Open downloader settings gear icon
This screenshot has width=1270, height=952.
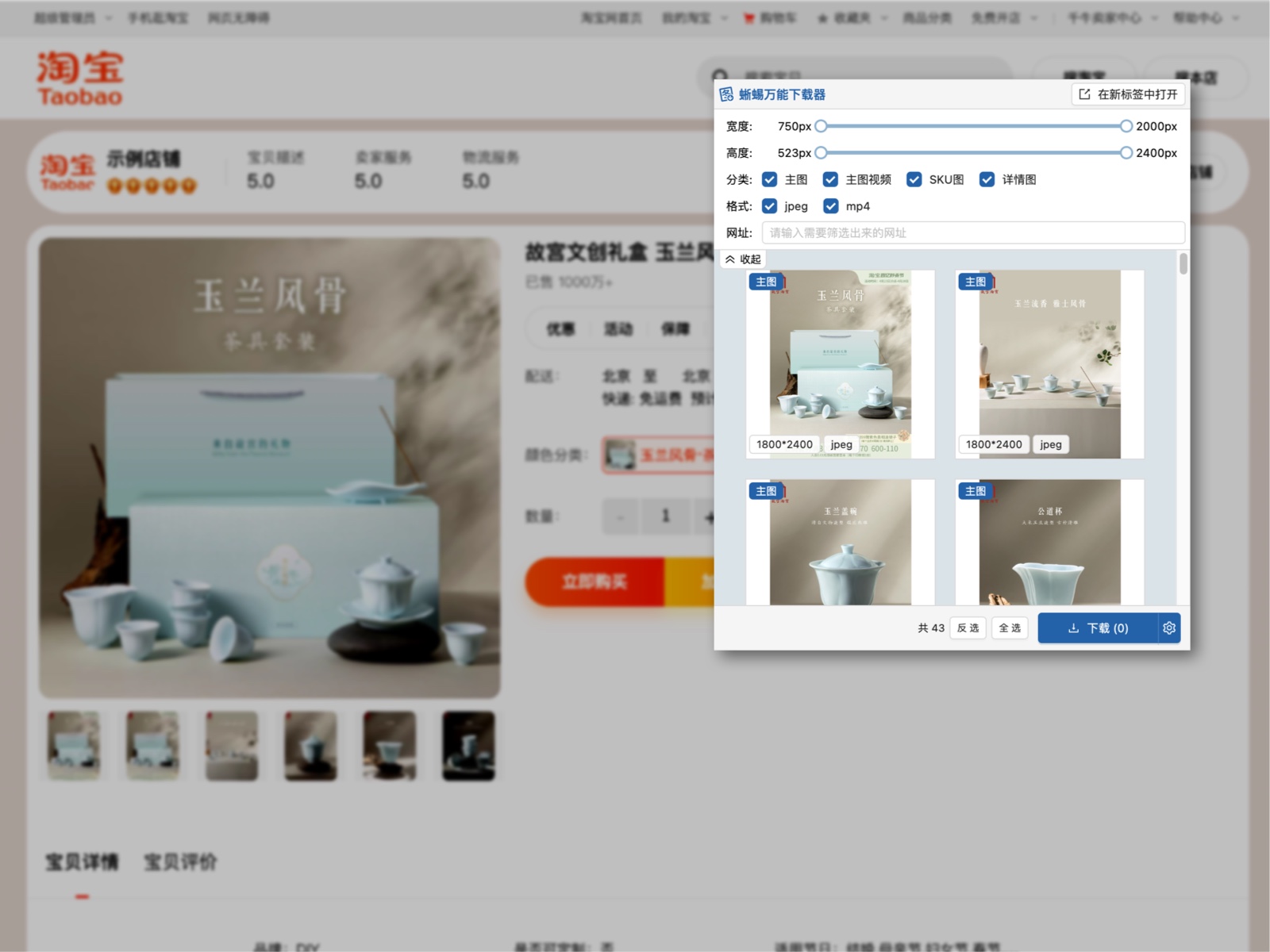[x=1169, y=628]
